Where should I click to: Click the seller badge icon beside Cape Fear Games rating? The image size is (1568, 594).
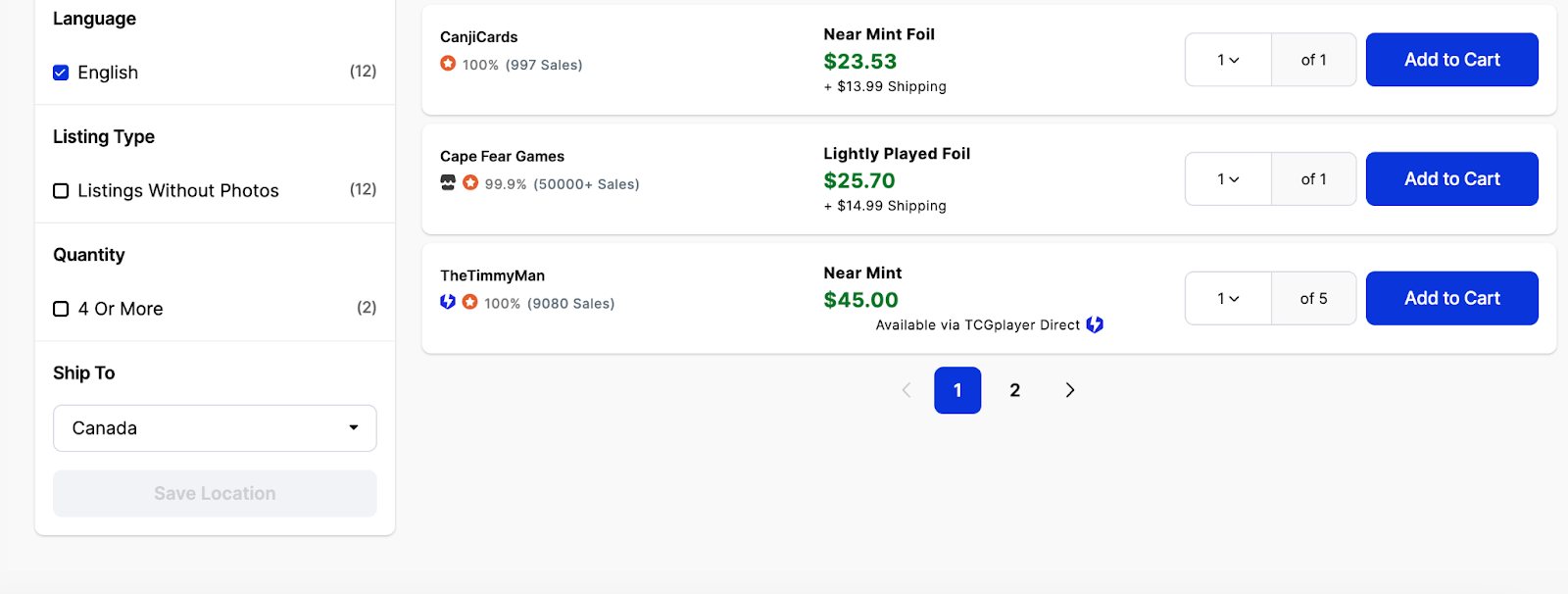448,184
